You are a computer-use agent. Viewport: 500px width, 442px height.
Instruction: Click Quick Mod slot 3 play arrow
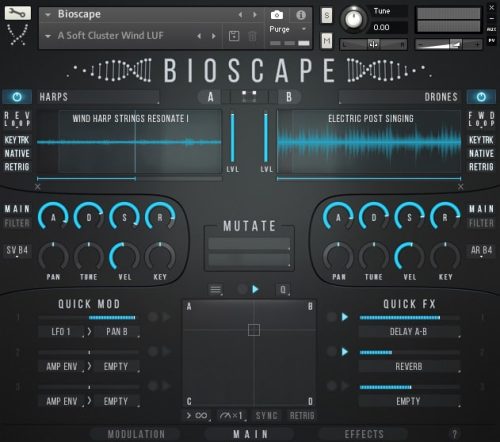click(166, 386)
